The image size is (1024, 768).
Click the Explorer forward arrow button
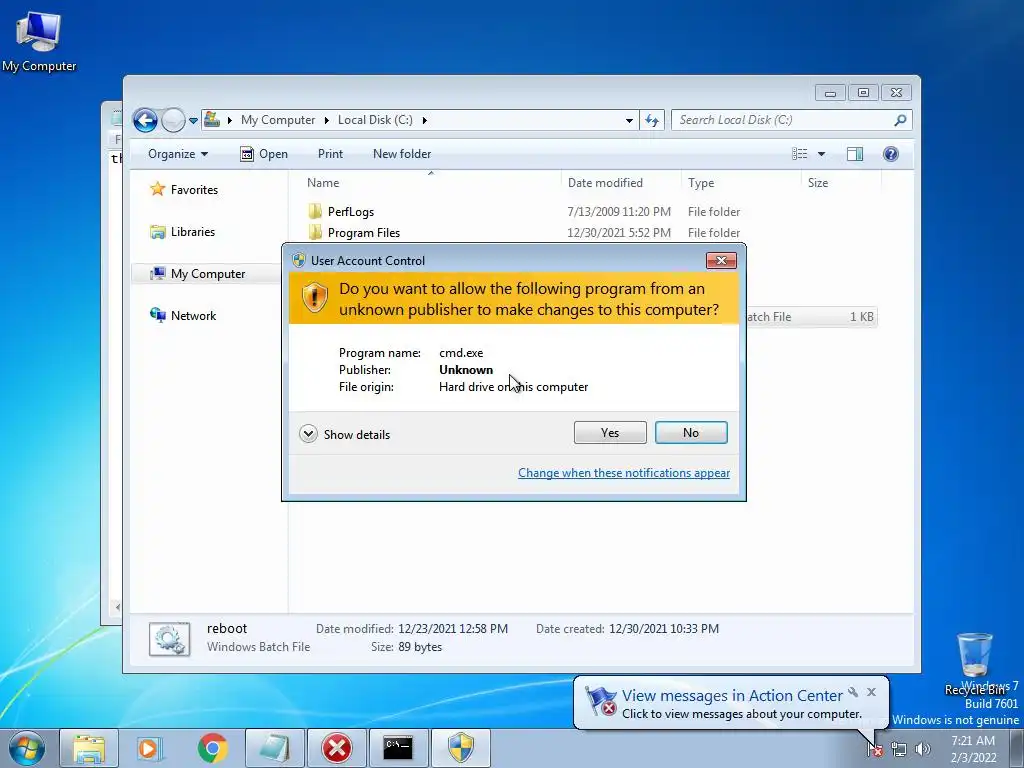tap(173, 120)
